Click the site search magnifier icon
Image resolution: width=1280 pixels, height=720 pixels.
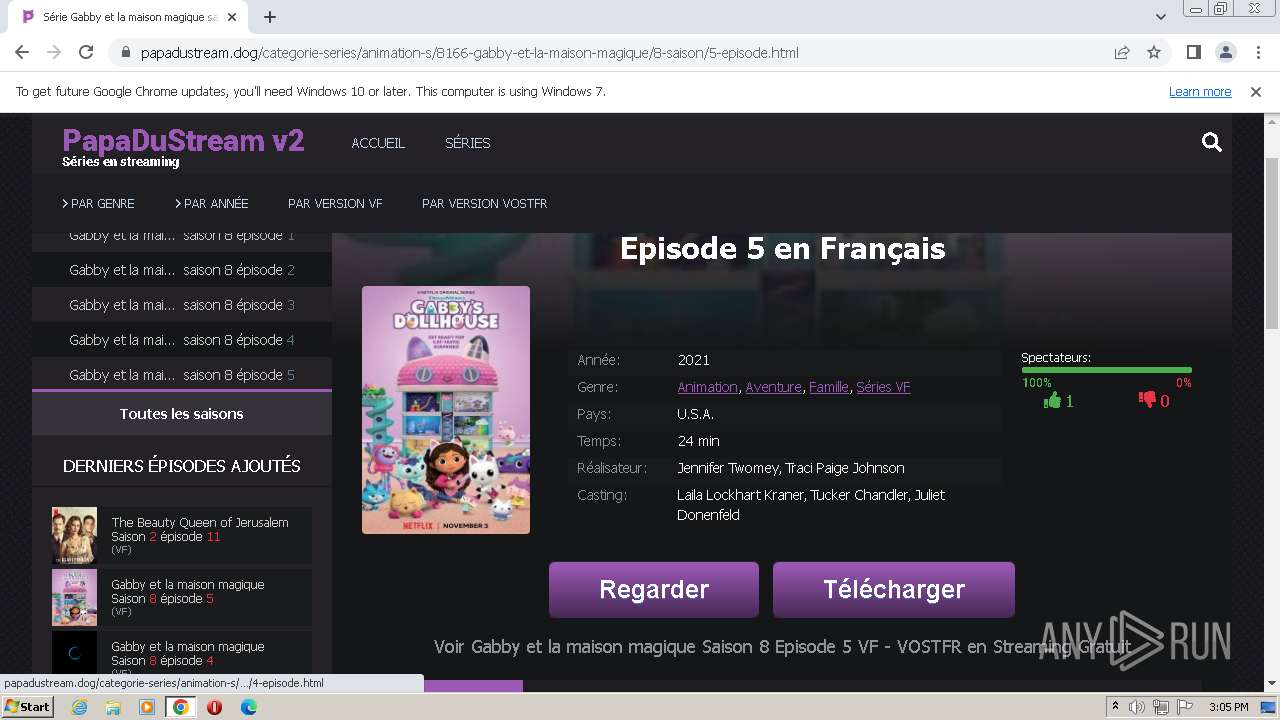pos(1212,143)
